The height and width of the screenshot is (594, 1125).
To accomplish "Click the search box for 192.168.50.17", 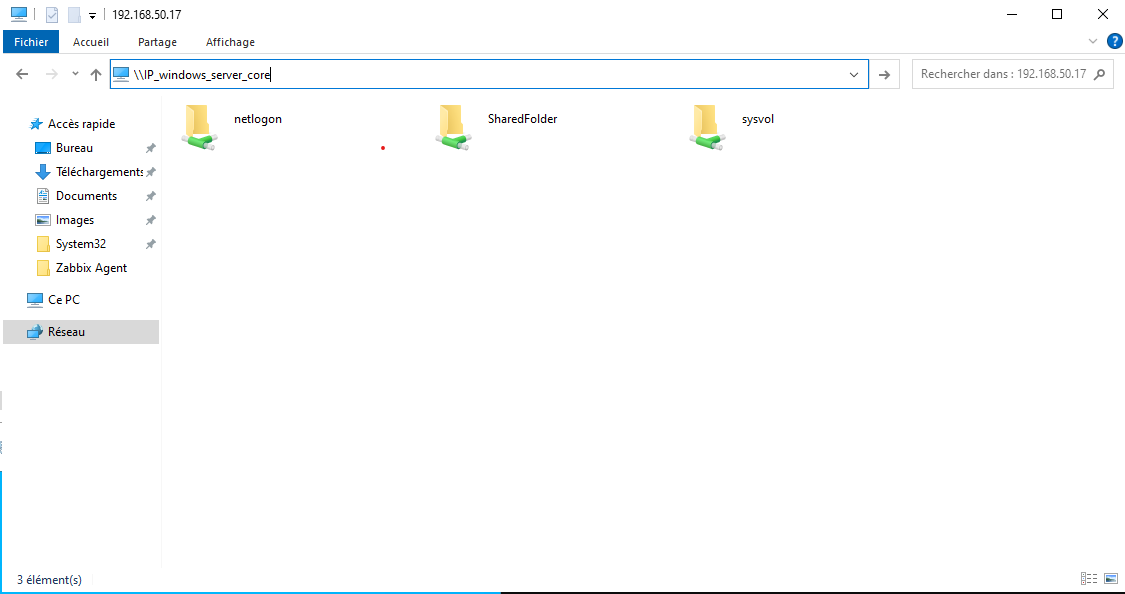I will (1003, 74).
